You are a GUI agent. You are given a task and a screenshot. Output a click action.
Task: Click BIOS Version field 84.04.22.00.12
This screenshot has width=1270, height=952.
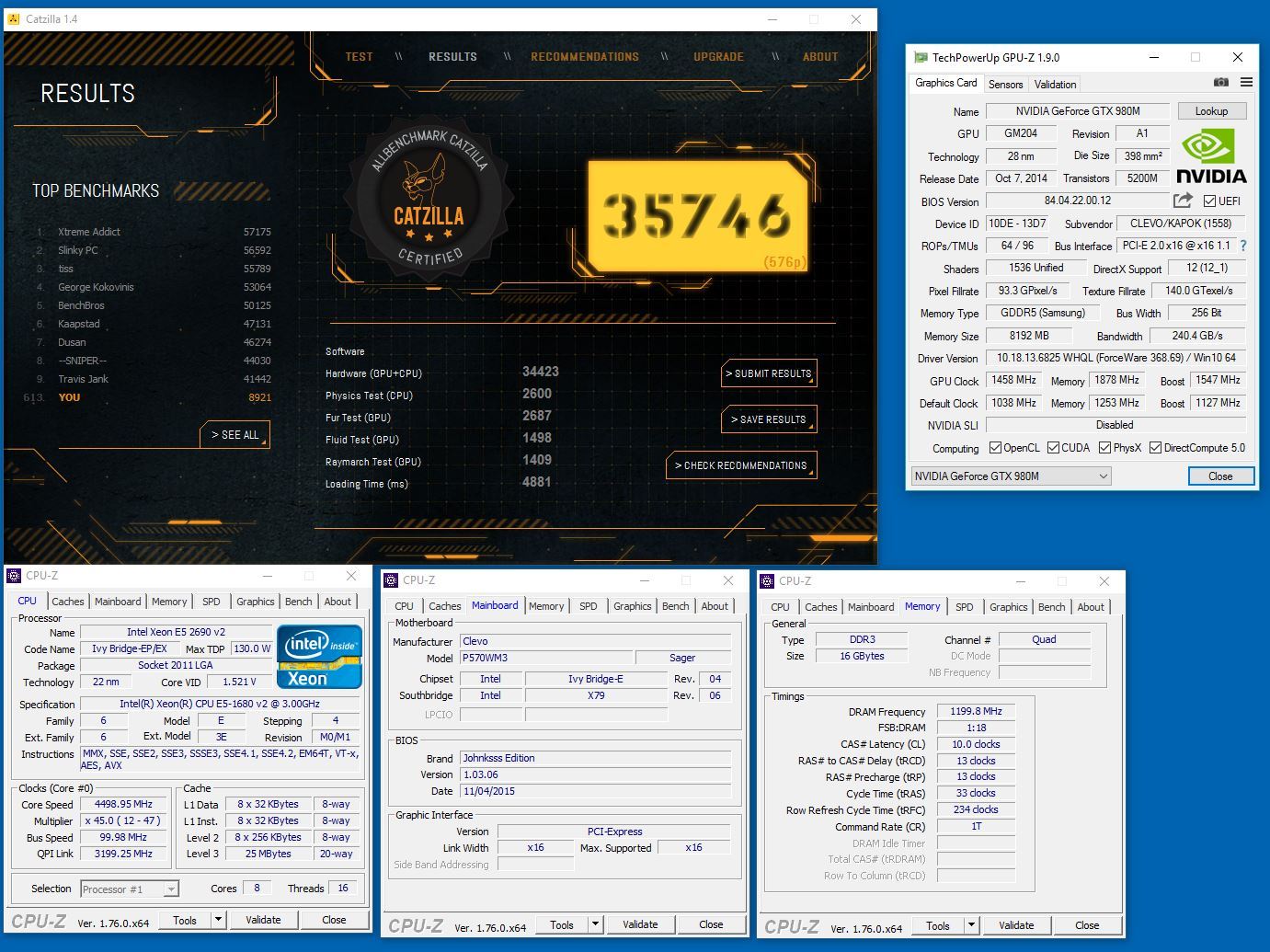click(1078, 201)
